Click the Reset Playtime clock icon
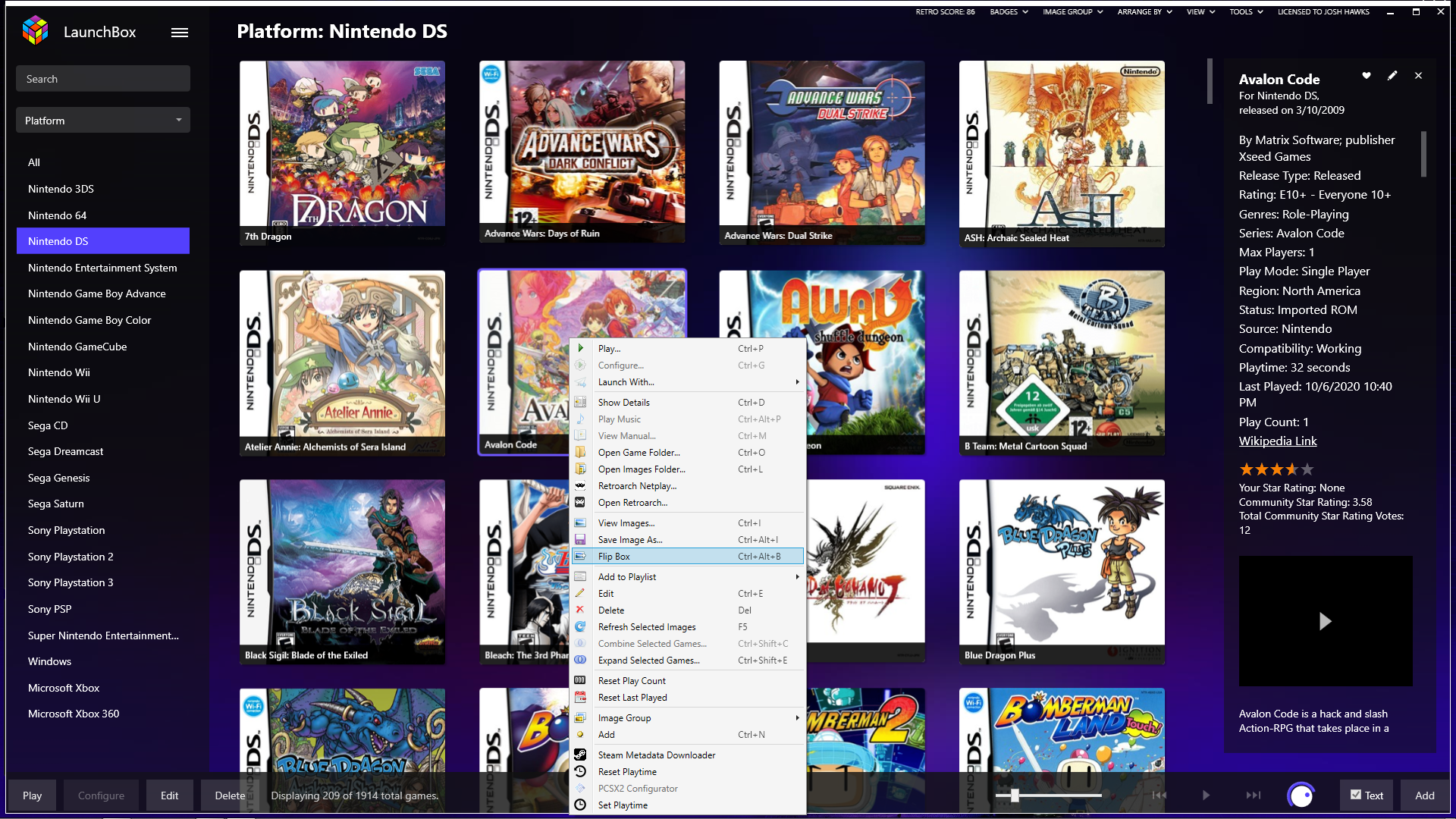This screenshot has height=819, width=1456. [580, 771]
